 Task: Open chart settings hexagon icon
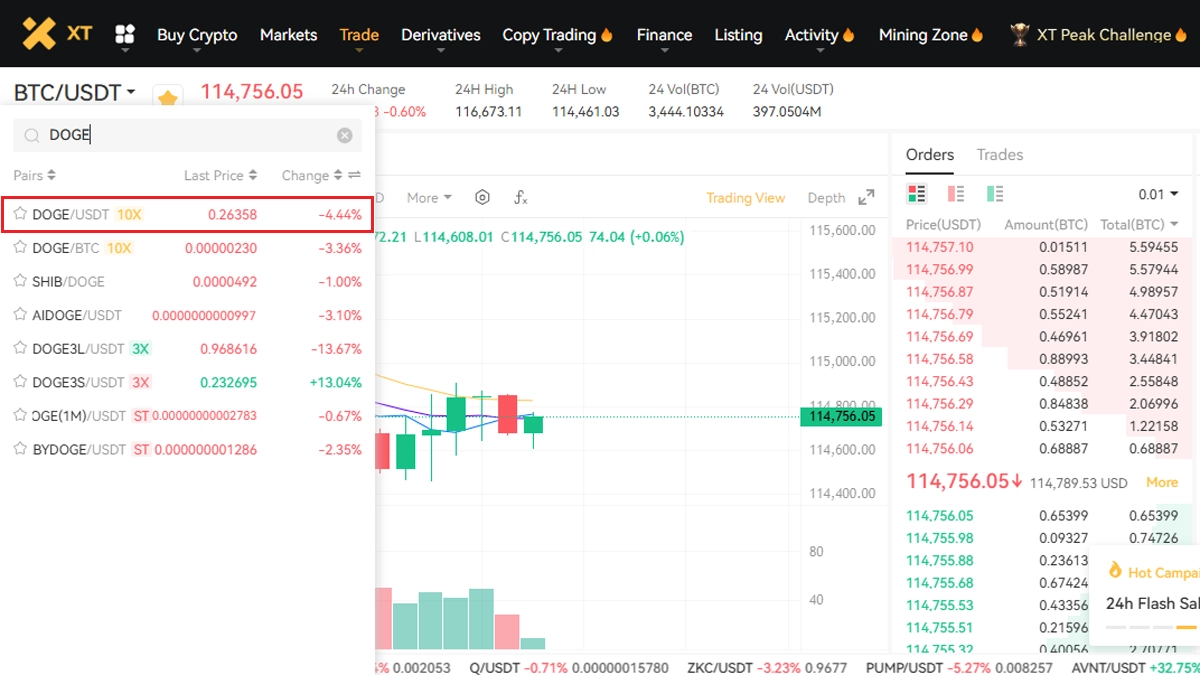pyautogui.click(x=482, y=198)
